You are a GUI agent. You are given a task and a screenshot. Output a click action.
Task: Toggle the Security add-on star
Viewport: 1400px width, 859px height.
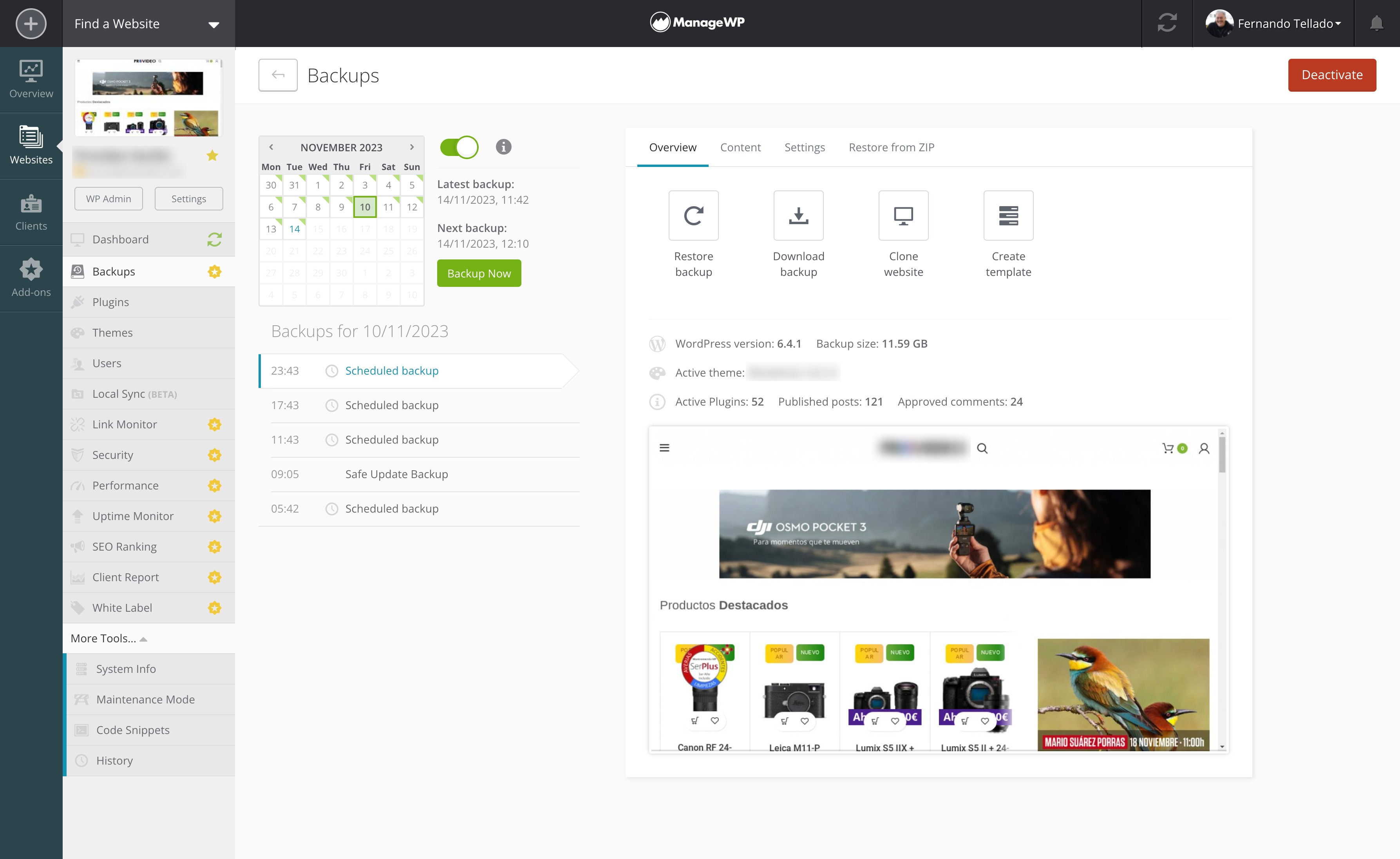pyautogui.click(x=214, y=455)
